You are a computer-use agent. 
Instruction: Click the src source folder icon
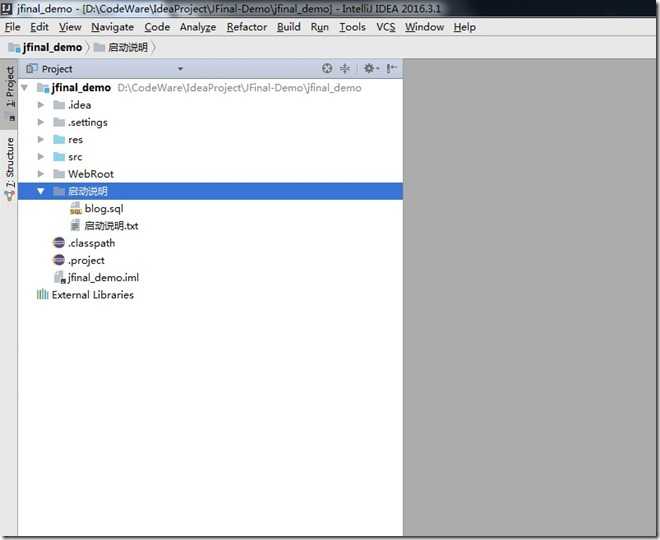coord(59,157)
